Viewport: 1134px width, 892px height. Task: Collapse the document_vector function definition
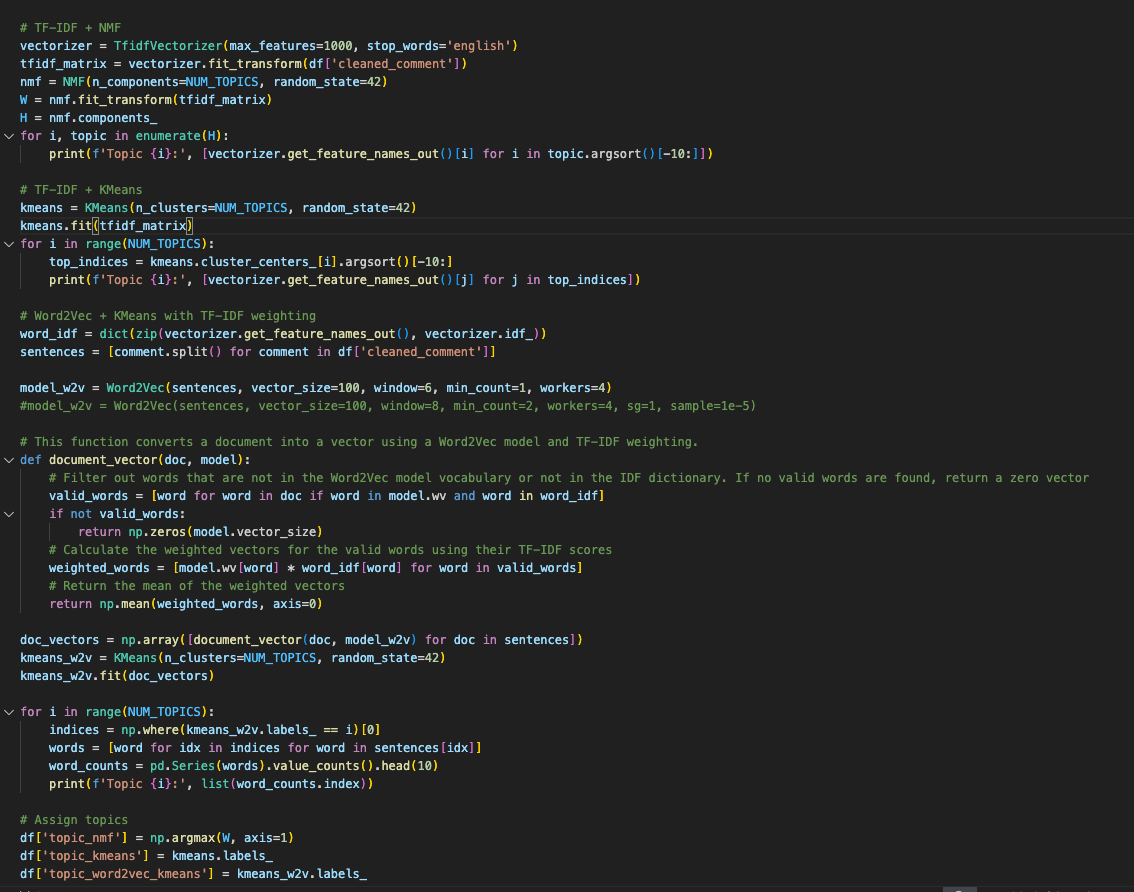(9, 460)
